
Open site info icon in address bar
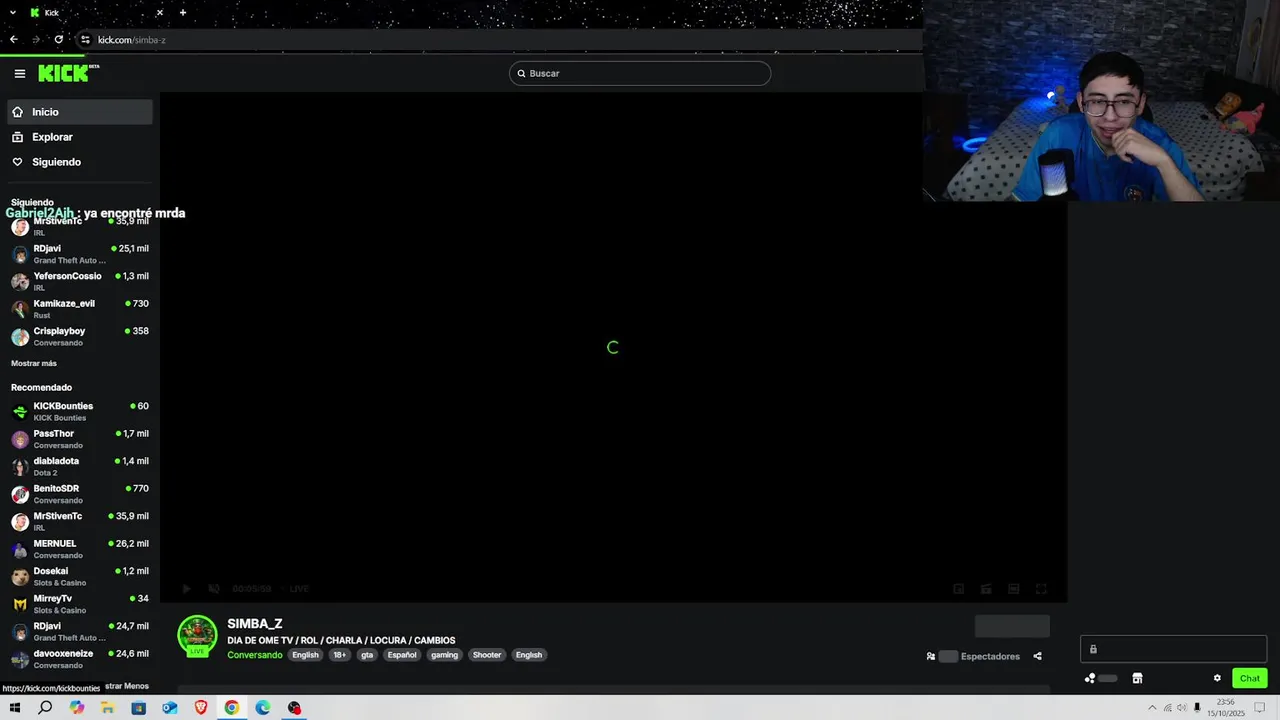85,39
